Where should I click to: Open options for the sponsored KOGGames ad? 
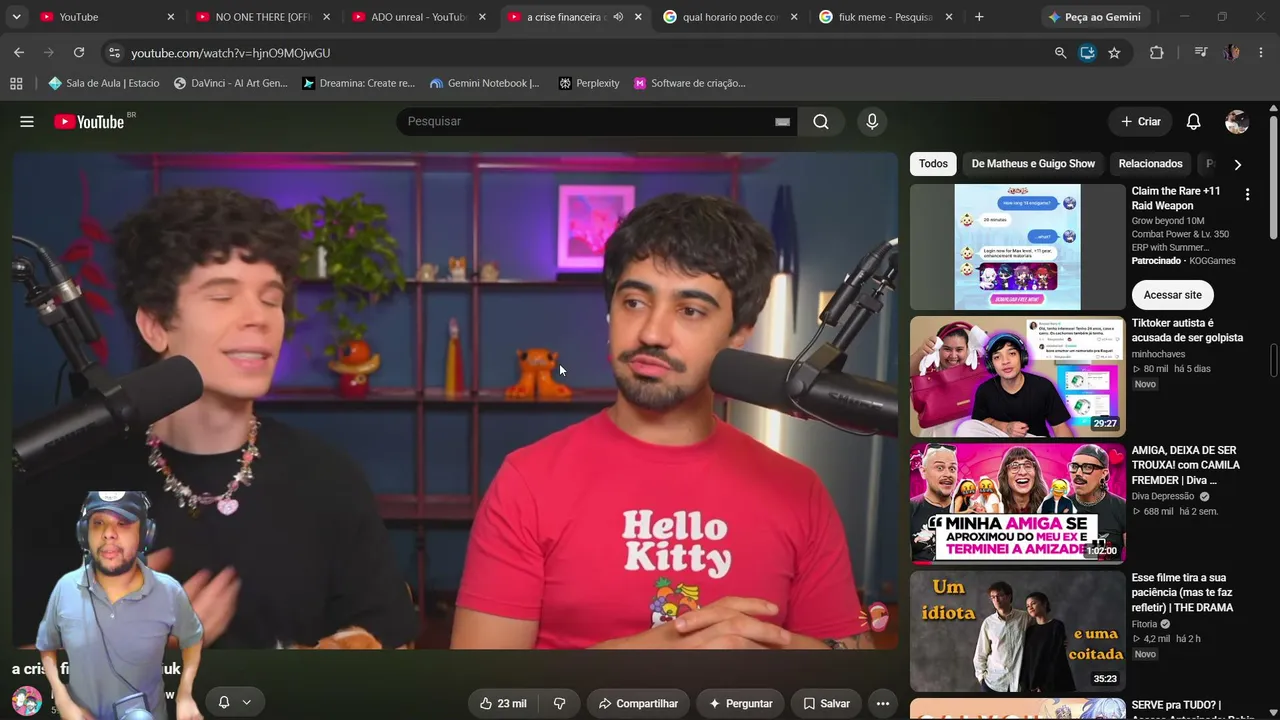pyautogui.click(x=1247, y=195)
